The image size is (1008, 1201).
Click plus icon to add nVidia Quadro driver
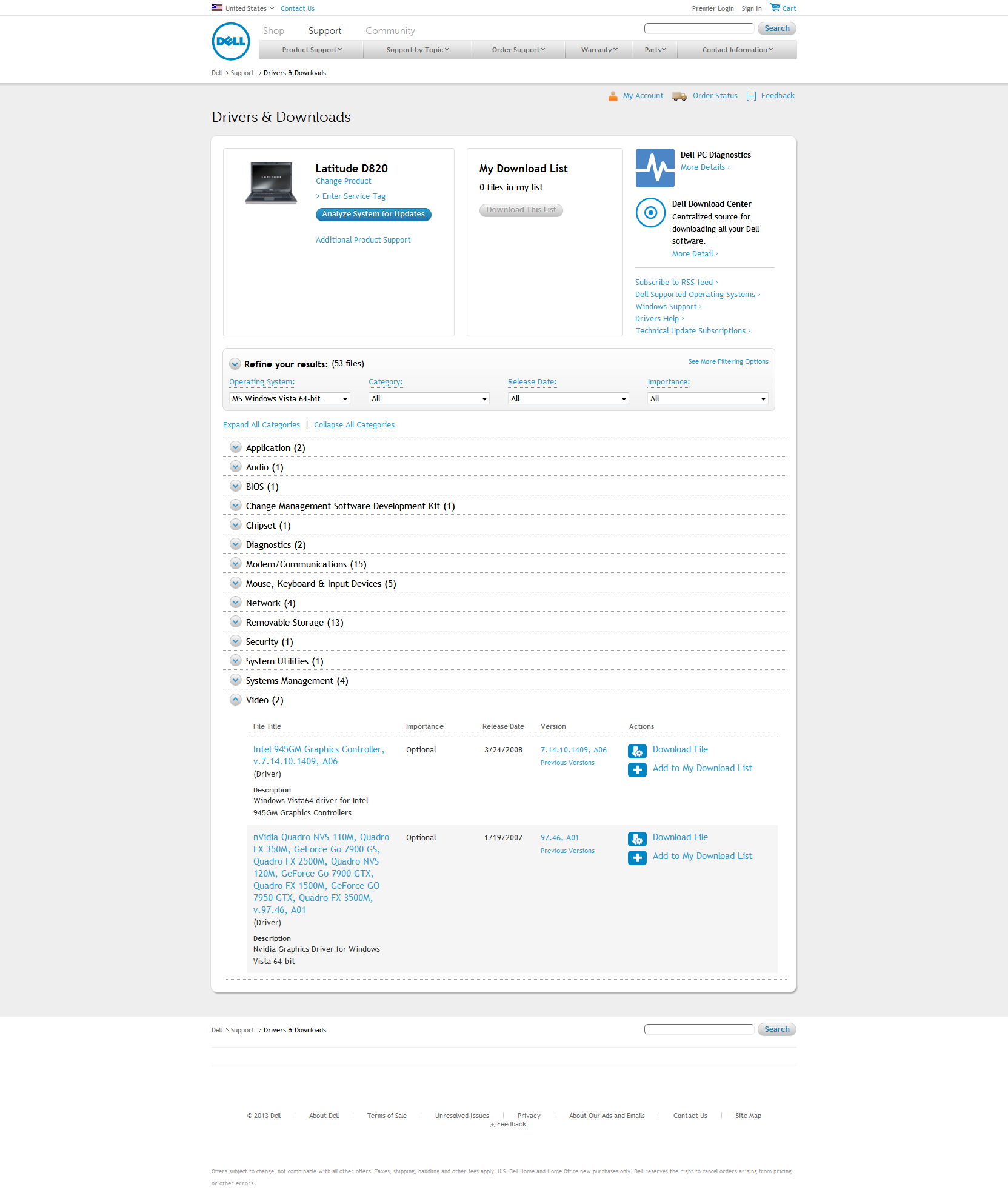[x=637, y=858]
